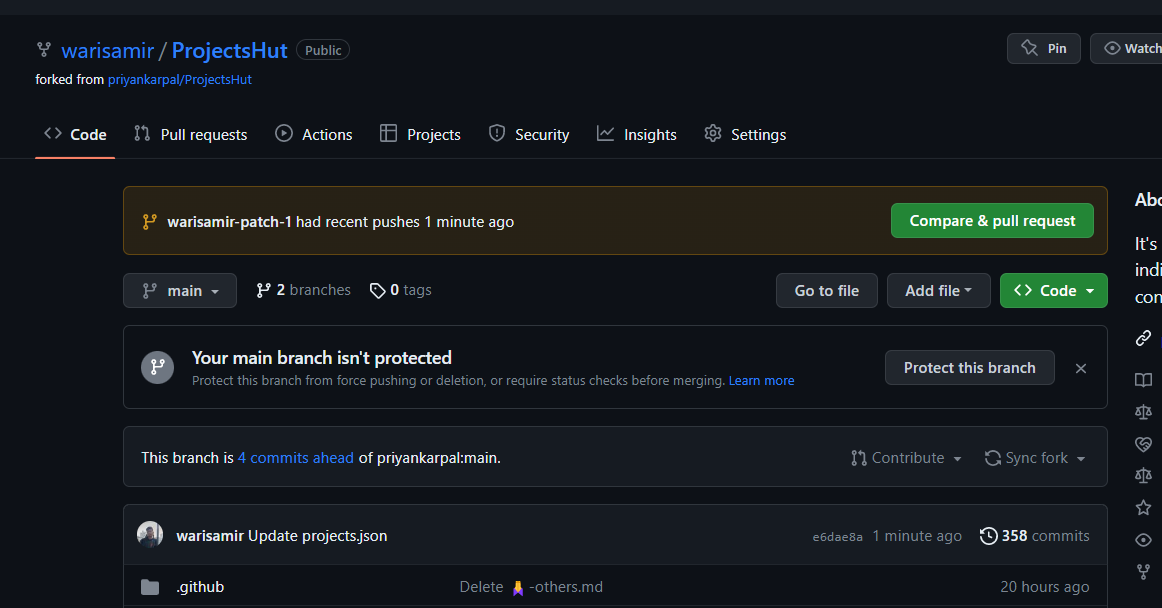Follow the priyankarpal/ProjectsHut fork link

point(179,79)
